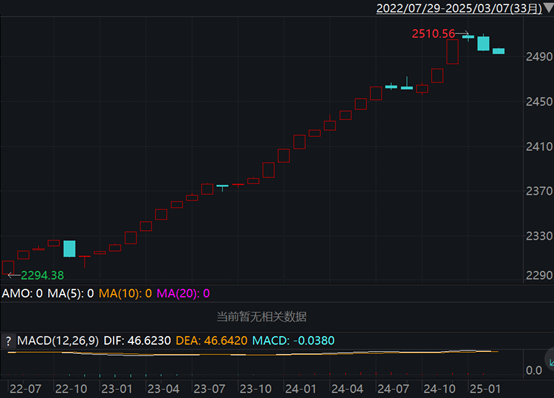This screenshot has height=398, width=554.
Task: Click the low price marker 2294.38
Action: click(x=42, y=275)
